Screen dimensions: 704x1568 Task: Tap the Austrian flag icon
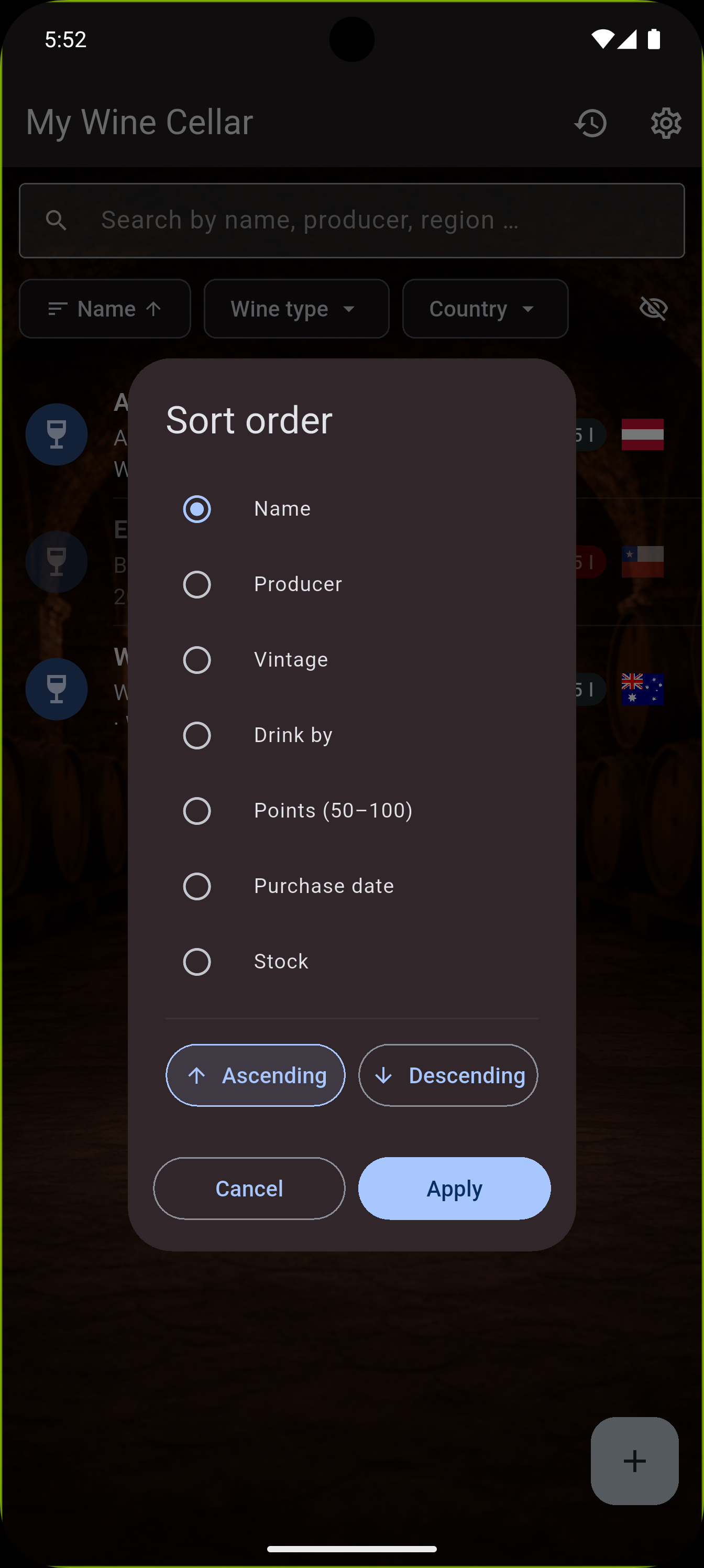pyautogui.click(x=642, y=434)
